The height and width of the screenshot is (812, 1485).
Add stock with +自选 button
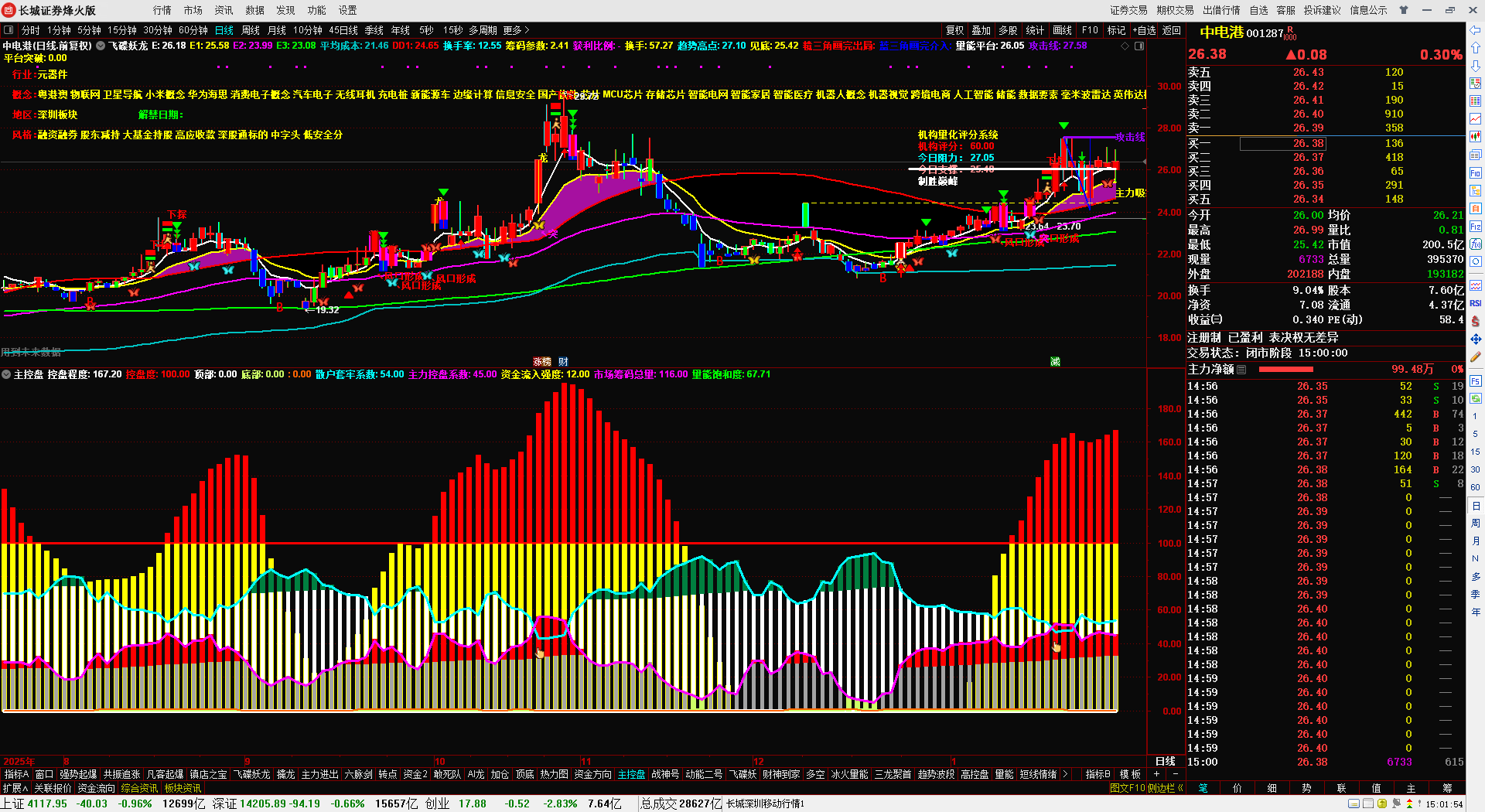pyautogui.click(x=1145, y=30)
